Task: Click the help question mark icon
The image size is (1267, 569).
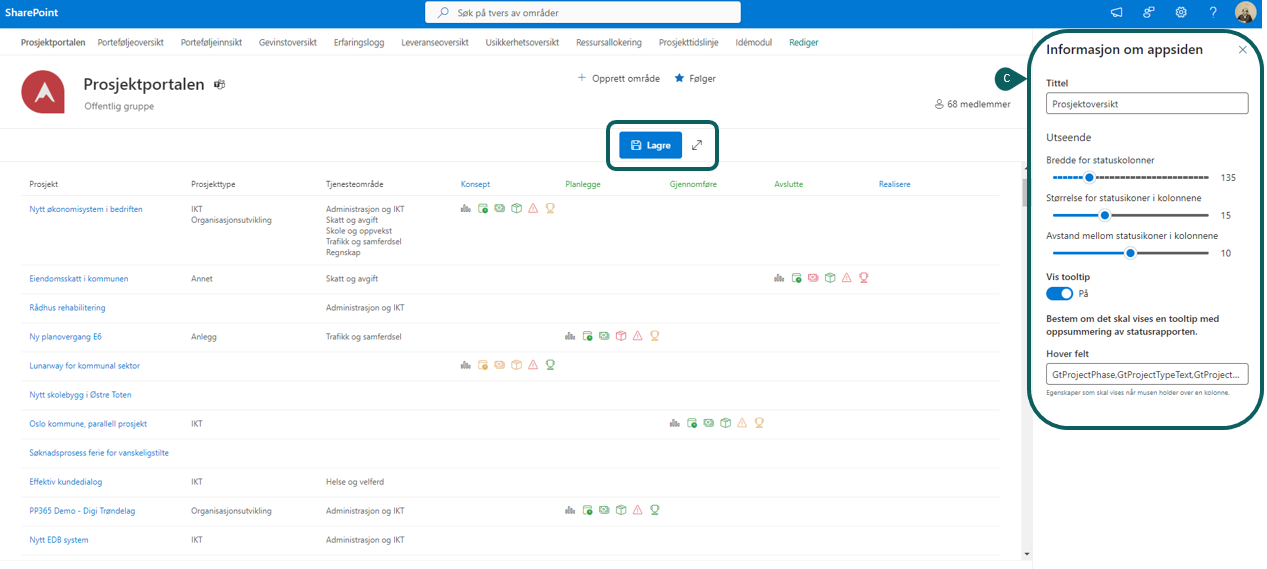Action: [1213, 13]
